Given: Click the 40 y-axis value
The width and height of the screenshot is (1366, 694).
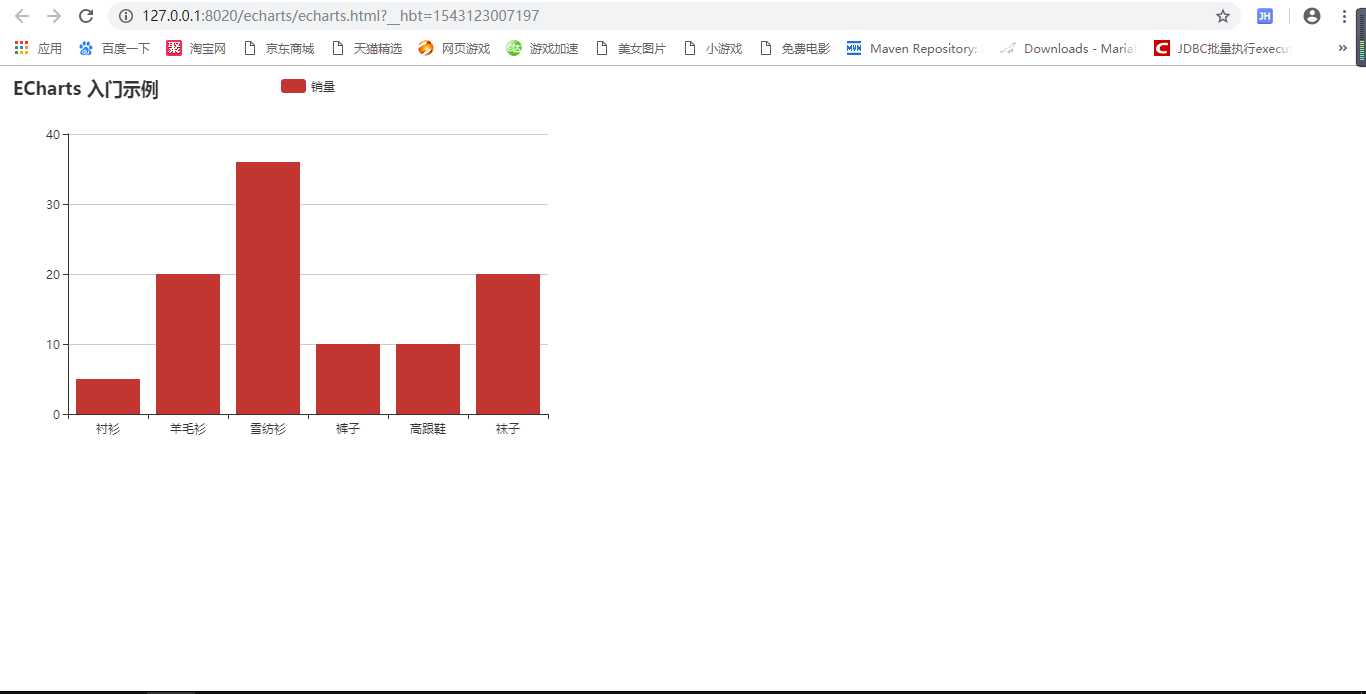Looking at the screenshot, I should 53,134.
